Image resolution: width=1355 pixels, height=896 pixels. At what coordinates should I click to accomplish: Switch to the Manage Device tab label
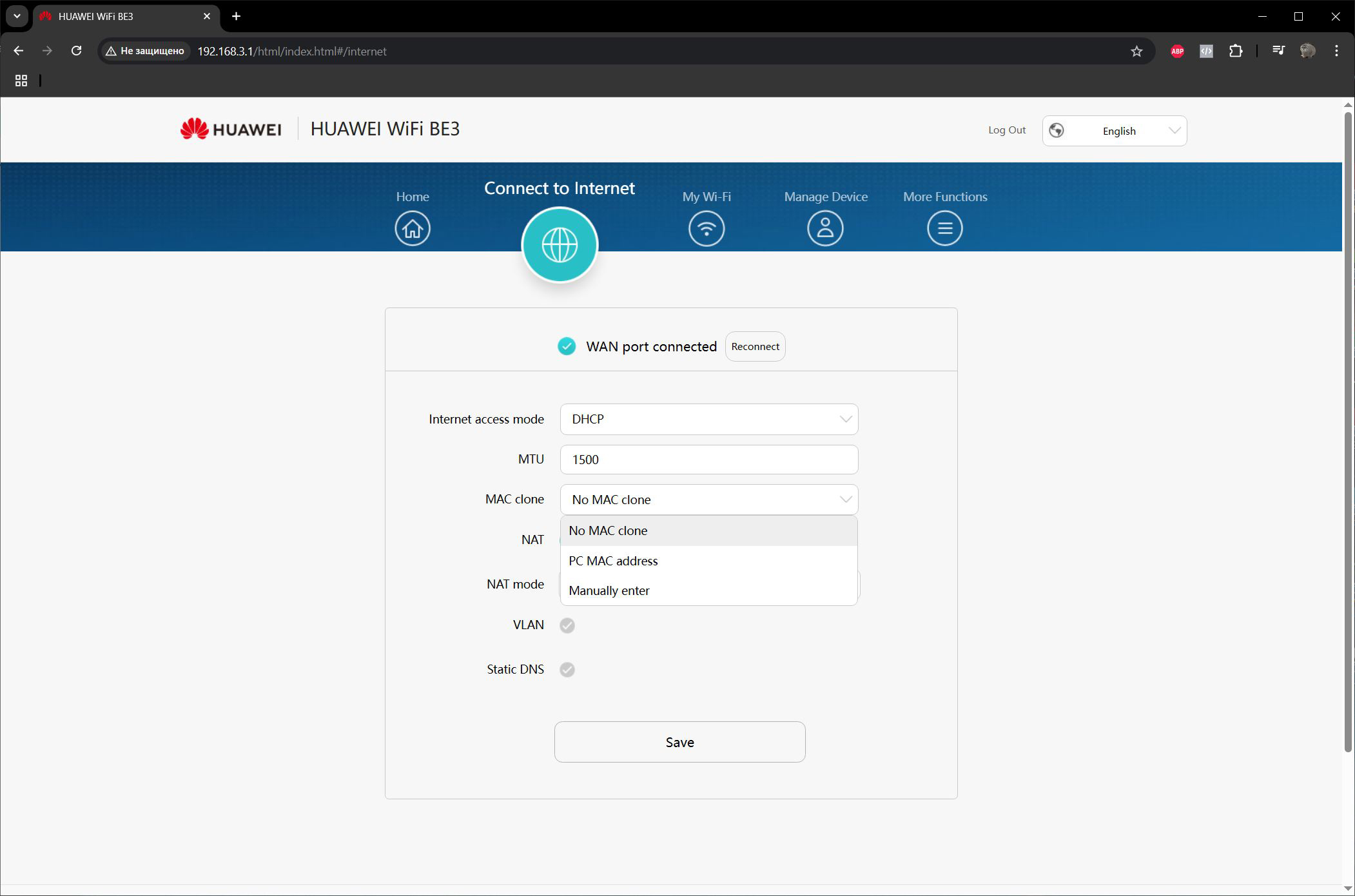point(826,197)
